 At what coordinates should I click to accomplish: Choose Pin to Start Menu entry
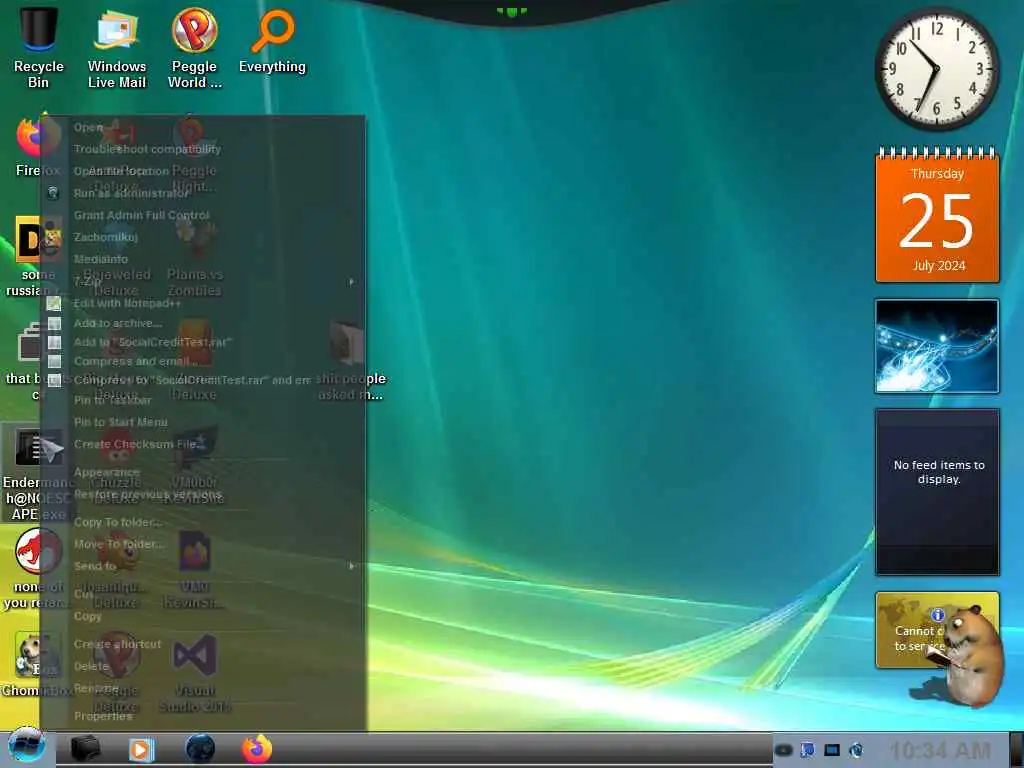(202, 422)
